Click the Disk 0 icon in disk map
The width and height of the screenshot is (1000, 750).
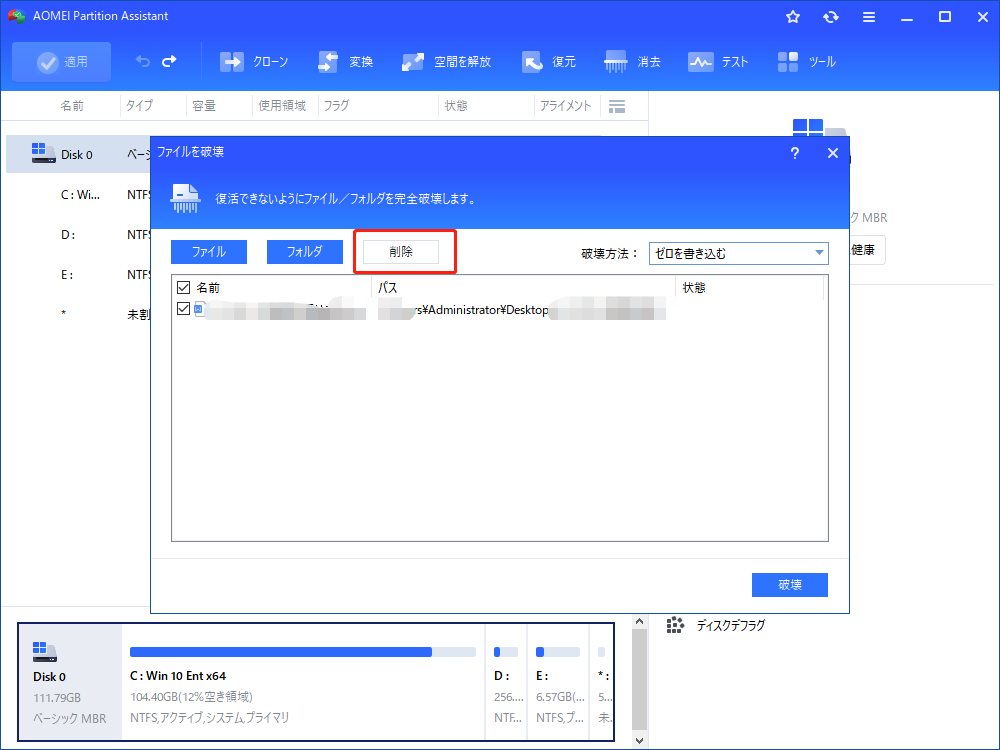coord(45,652)
